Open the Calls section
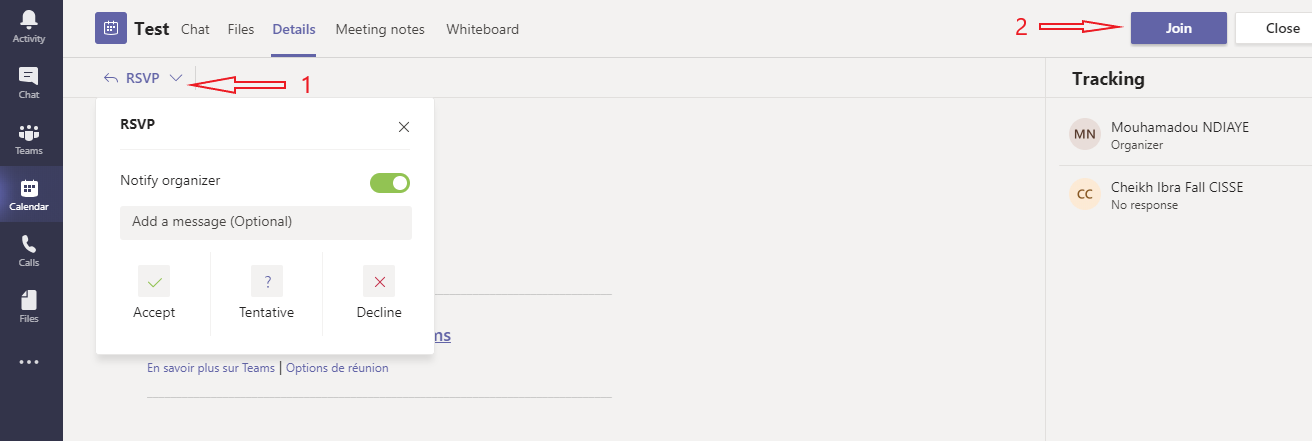 (x=29, y=250)
